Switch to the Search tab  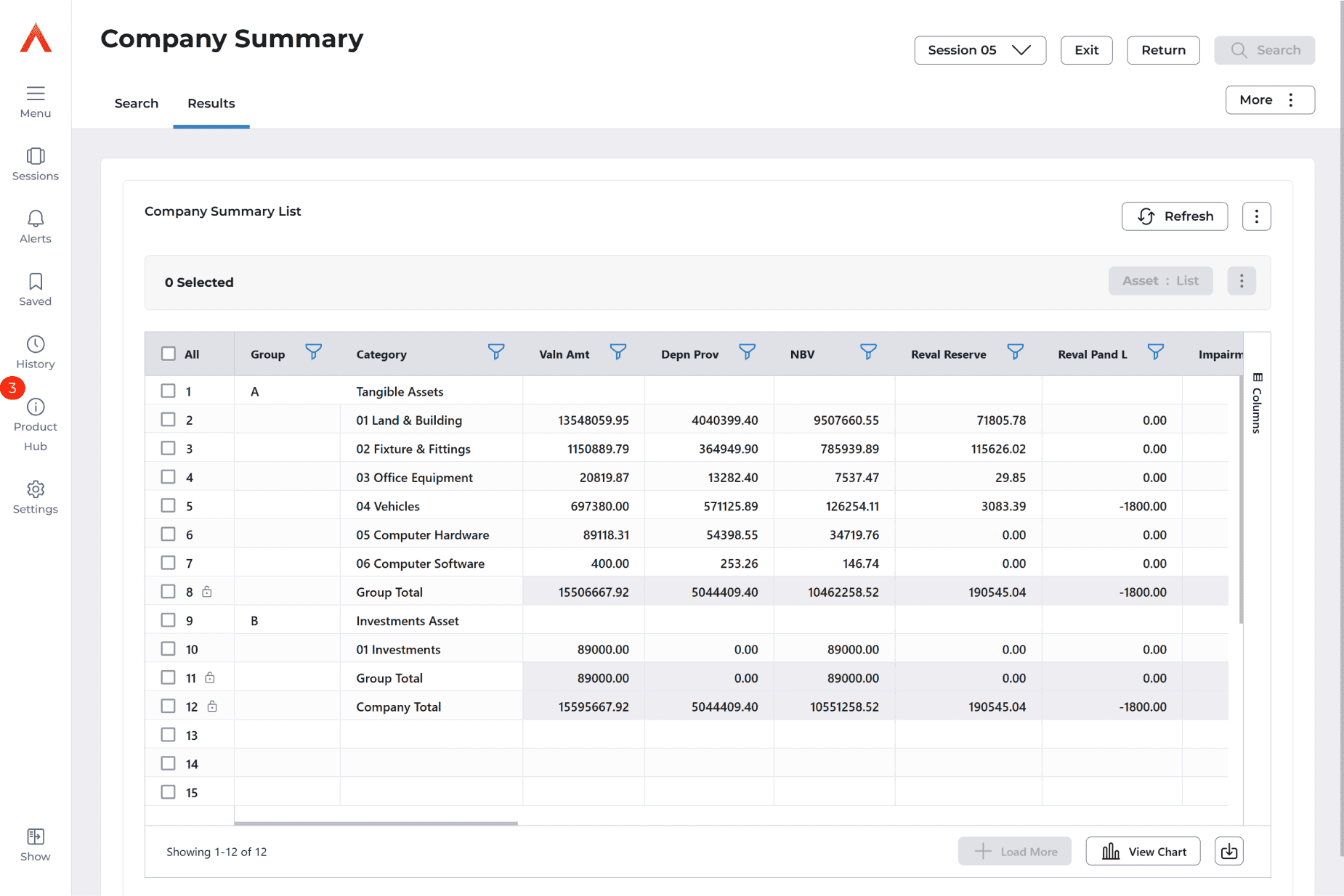click(x=137, y=103)
